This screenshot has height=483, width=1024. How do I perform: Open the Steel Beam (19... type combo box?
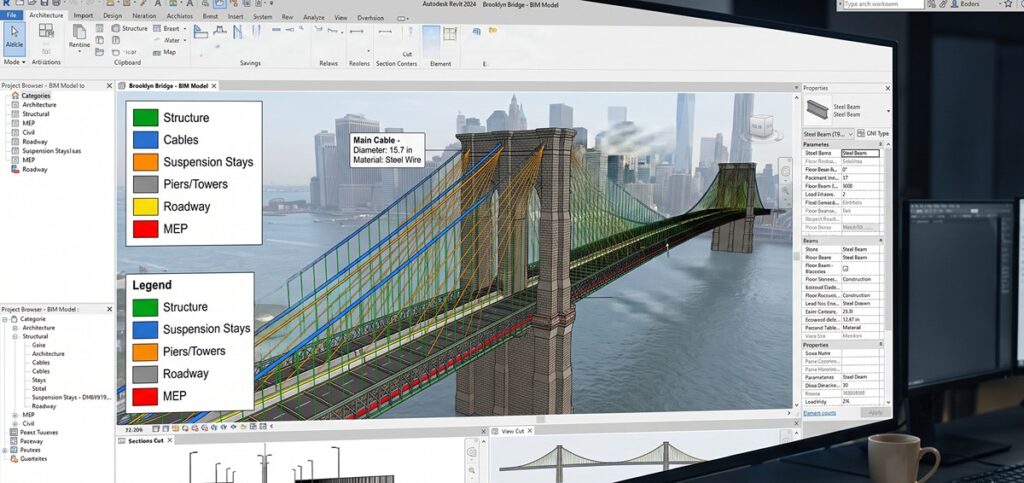[x=827, y=133]
